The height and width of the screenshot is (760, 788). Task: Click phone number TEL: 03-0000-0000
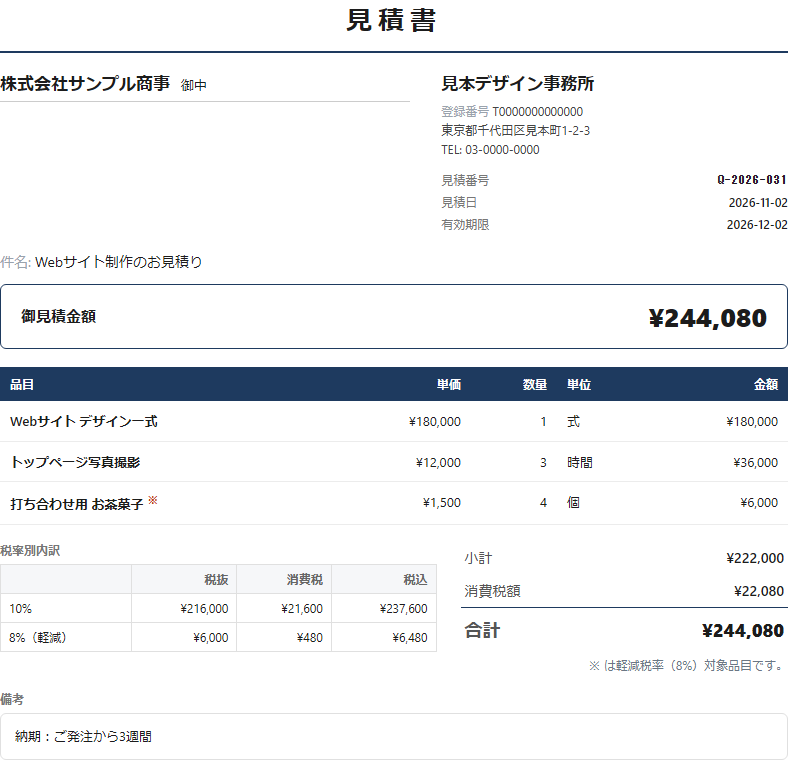pos(490,150)
